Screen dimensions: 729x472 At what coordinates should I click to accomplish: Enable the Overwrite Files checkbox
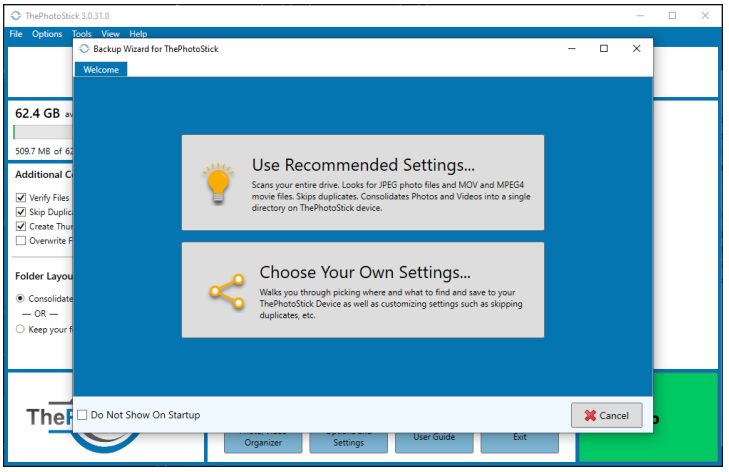click(x=20, y=241)
